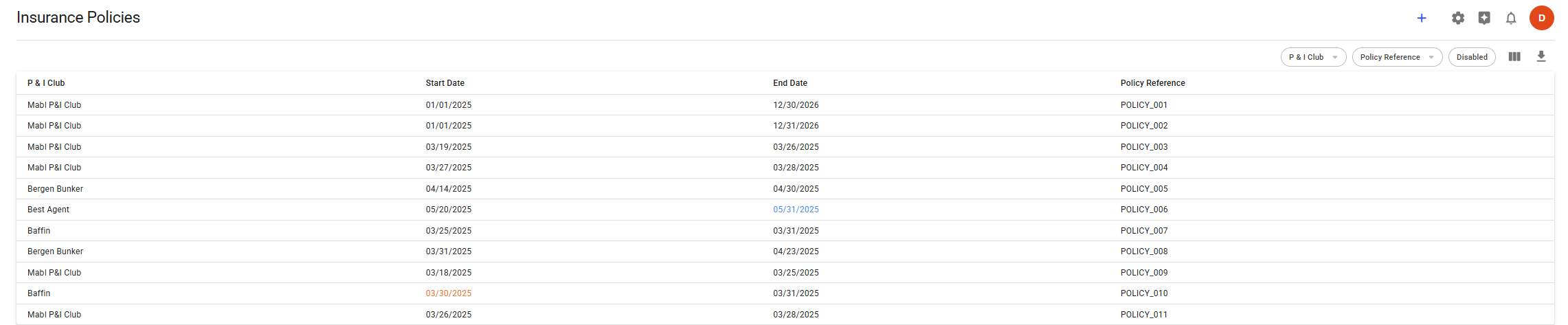Screen dimensions: 1568x325
Task: Select the POLICY_011 reference cell
Action: (x=1144, y=315)
